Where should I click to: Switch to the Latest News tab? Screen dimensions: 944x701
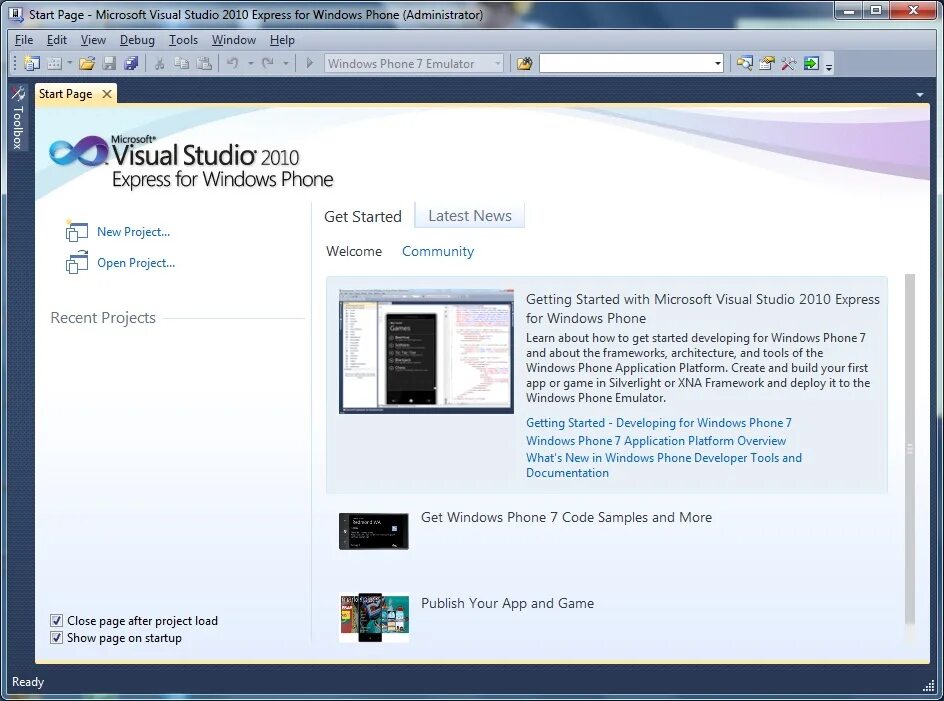click(x=470, y=216)
